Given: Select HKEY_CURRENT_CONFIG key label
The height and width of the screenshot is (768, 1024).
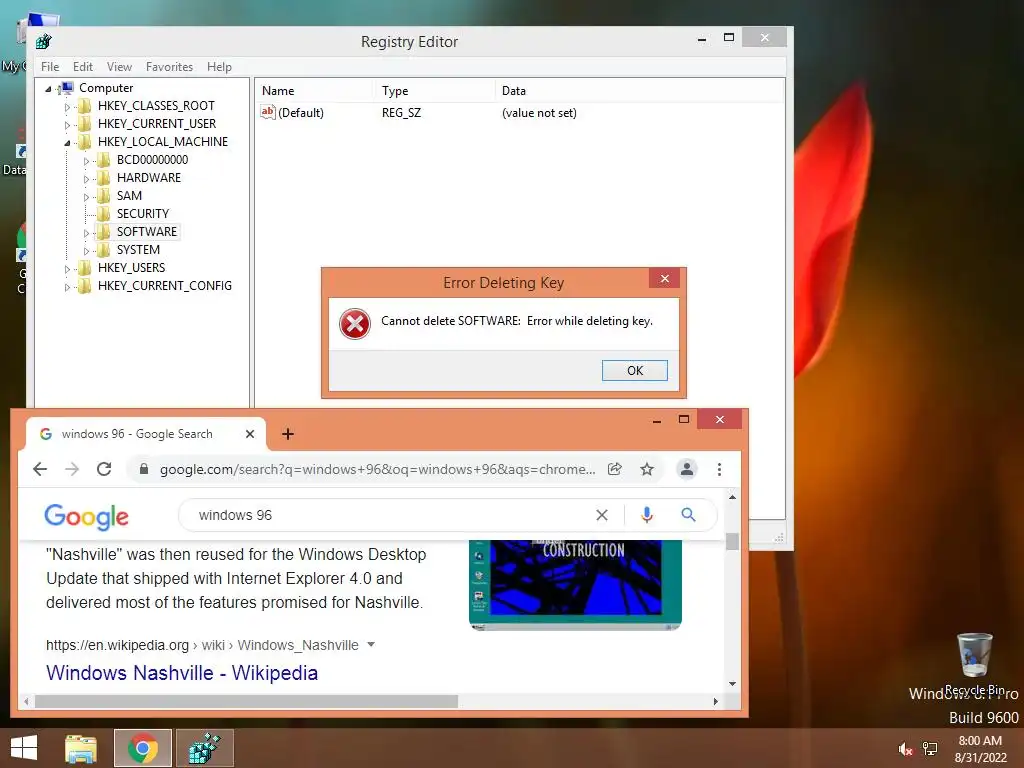Looking at the screenshot, I should [165, 285].
